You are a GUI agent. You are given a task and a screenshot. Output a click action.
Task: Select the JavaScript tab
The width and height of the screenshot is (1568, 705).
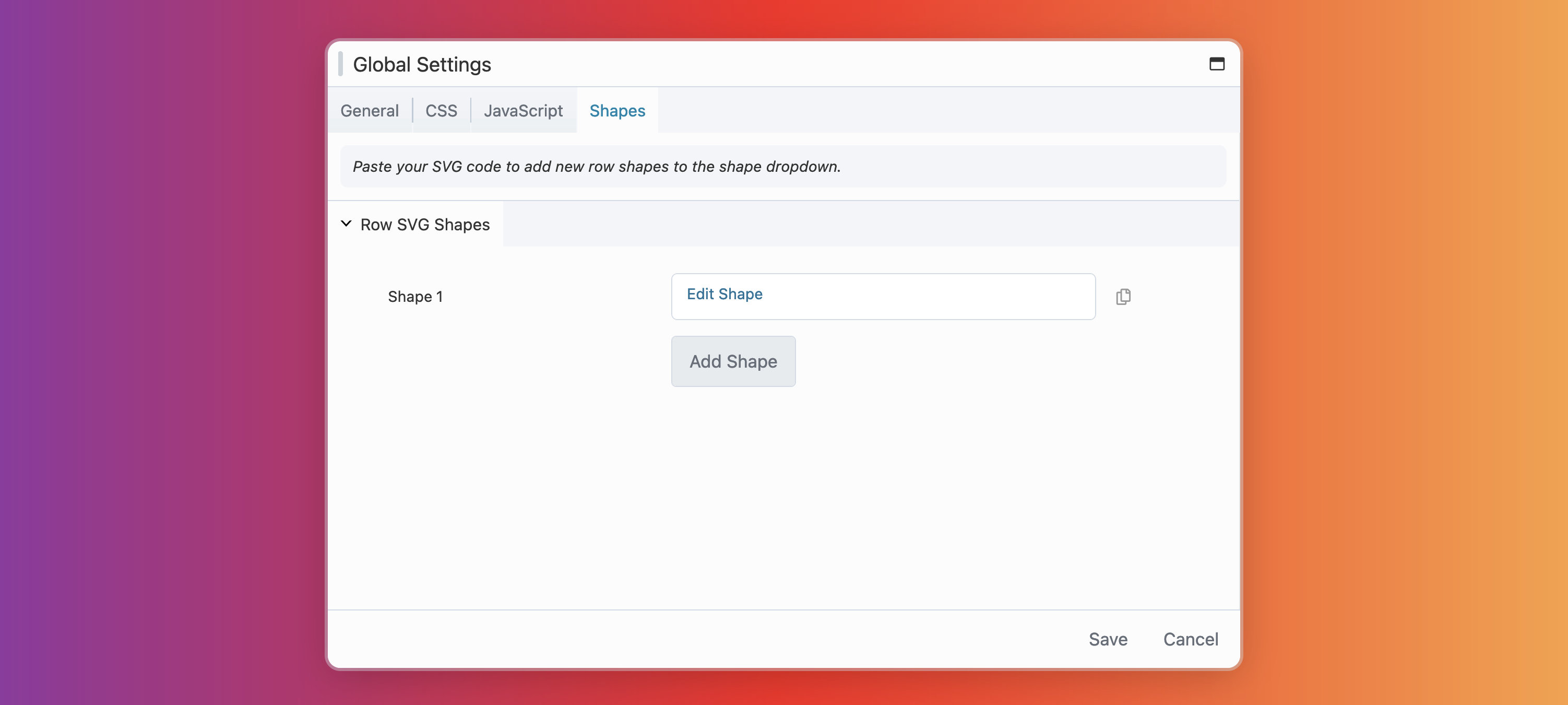click(524, 110)
